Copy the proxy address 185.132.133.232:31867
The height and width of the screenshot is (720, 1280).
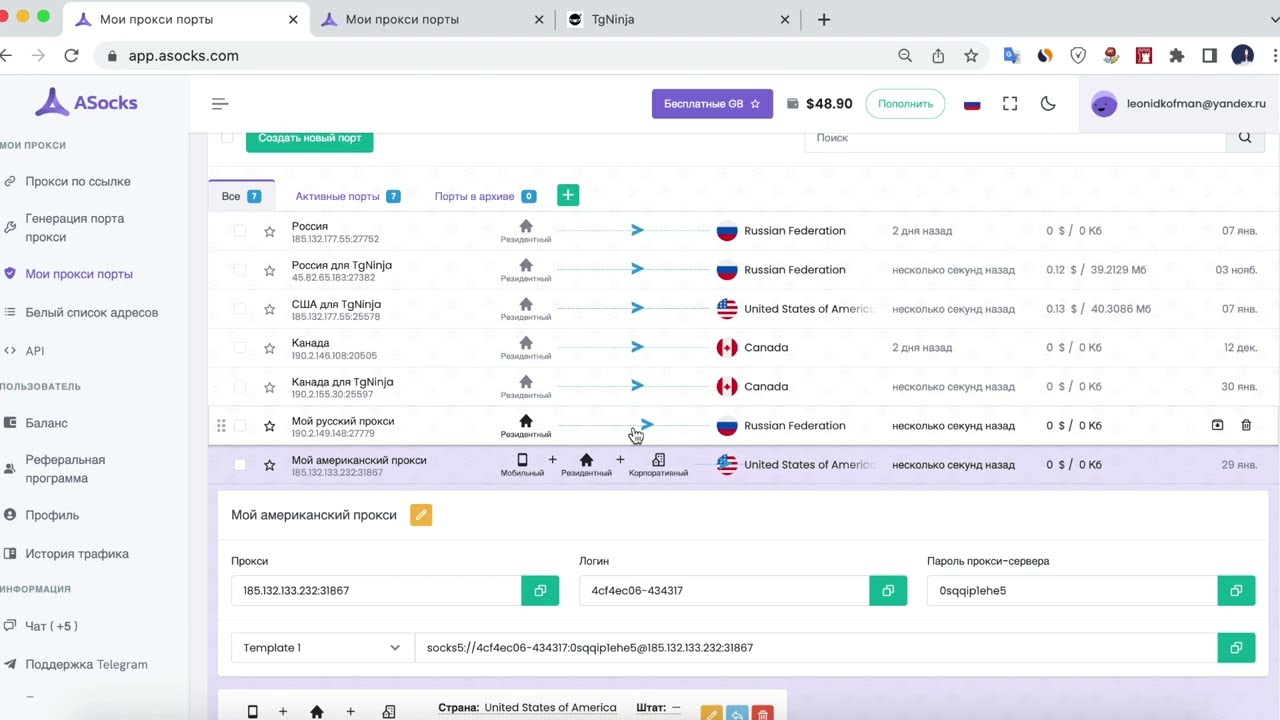[540, 591]
